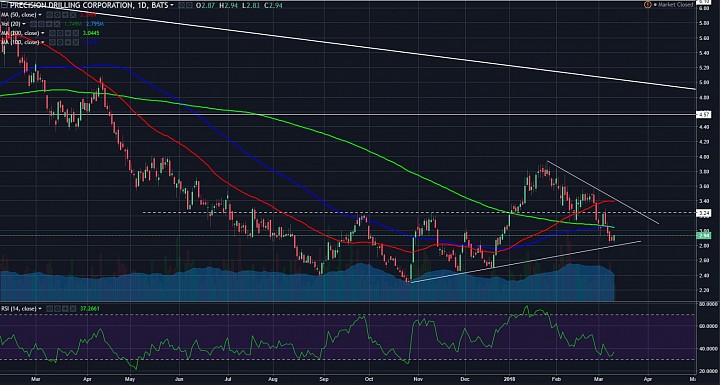Viewport: 720px width, 385px height.
Task: Click the 37.2661 RSI value
Action: coord(90,309)
